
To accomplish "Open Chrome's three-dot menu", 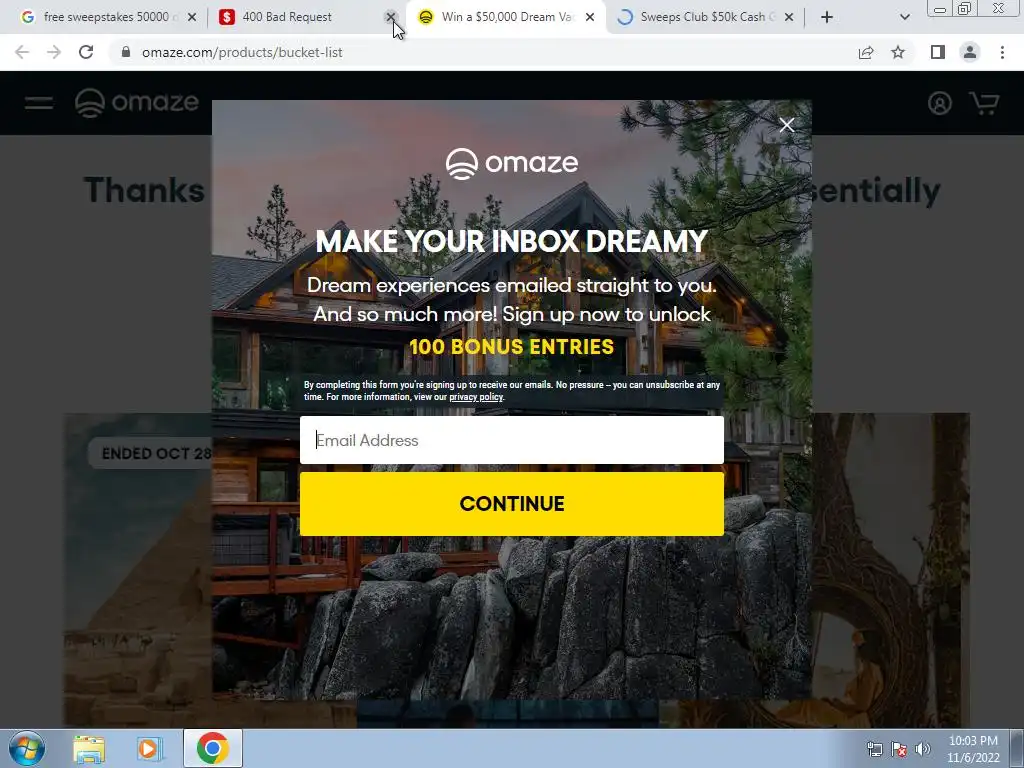I will (1002, 52).
